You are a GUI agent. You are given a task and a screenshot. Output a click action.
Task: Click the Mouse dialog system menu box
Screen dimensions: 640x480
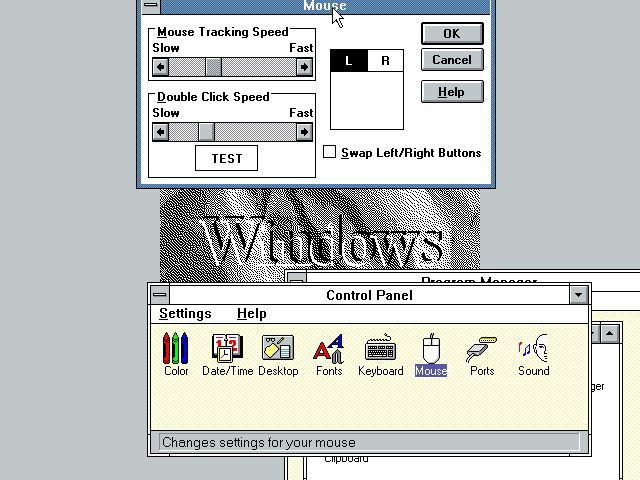(x=151, y=6)
